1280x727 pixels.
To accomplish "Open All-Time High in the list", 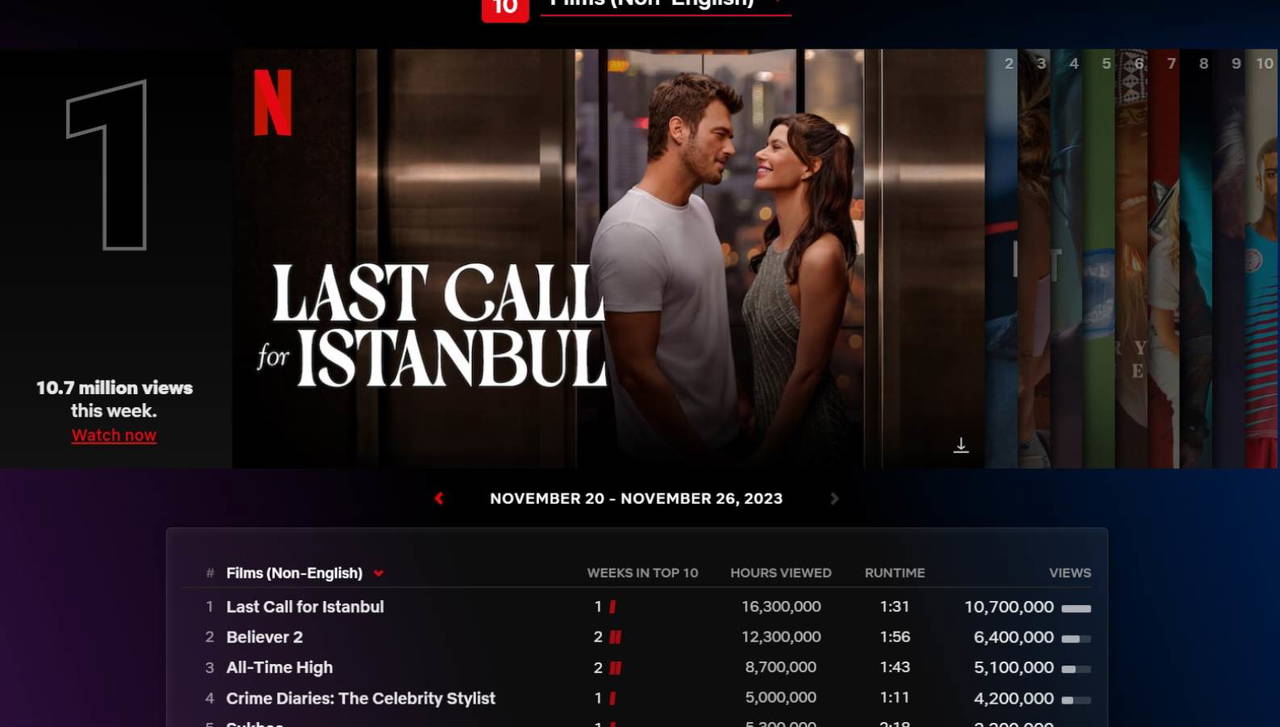I will coord(279,668).
